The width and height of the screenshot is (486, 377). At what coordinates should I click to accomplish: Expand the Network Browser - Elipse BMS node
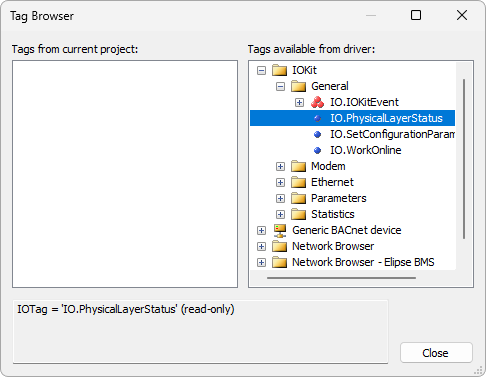262,262
